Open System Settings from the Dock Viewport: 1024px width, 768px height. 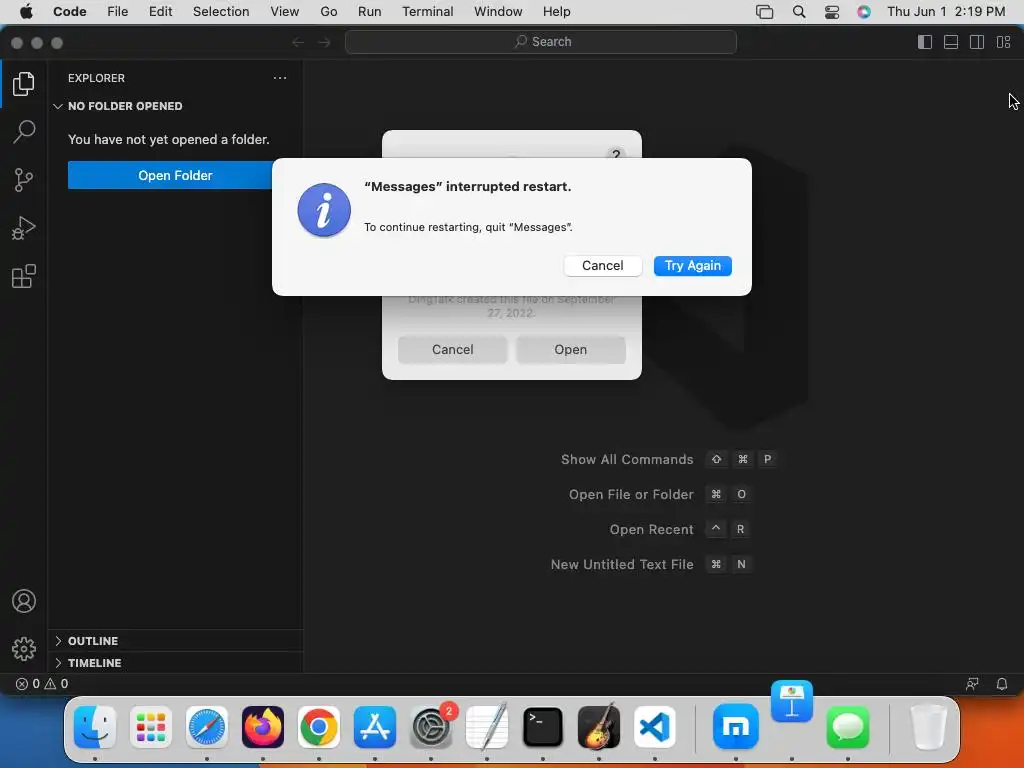pyautogui.click(x=431, y=727)
